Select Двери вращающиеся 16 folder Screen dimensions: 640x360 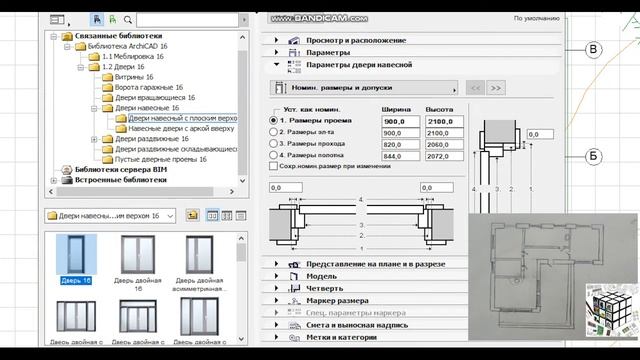point(155,98)
